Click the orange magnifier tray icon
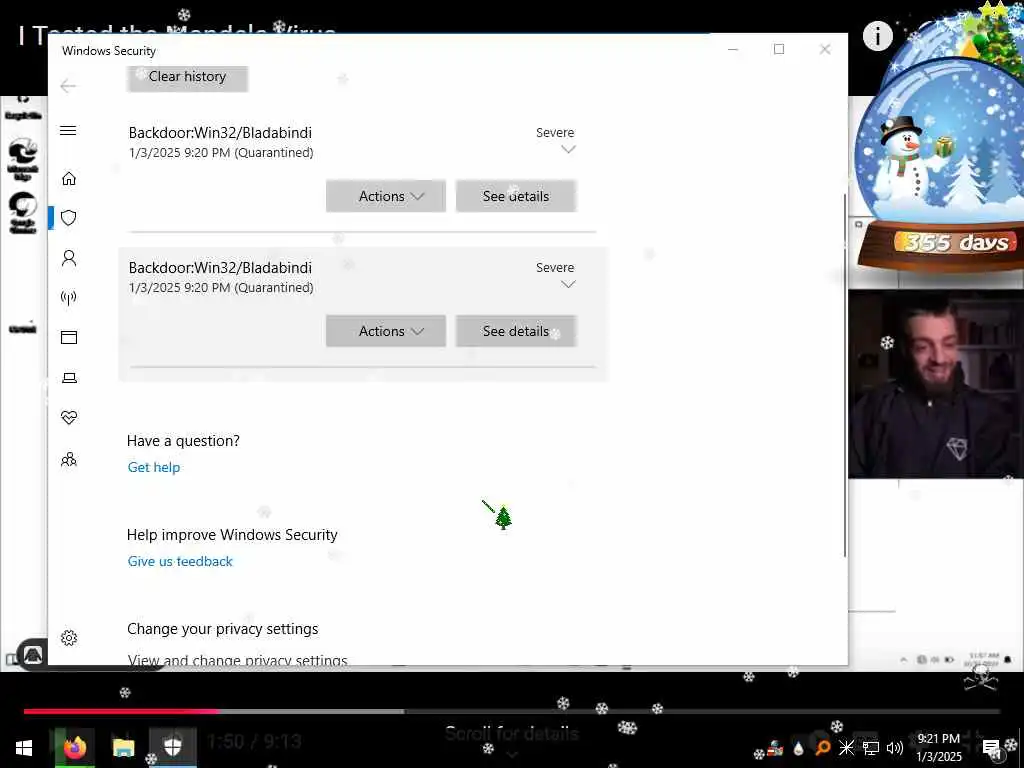 [x=823, y=748]
